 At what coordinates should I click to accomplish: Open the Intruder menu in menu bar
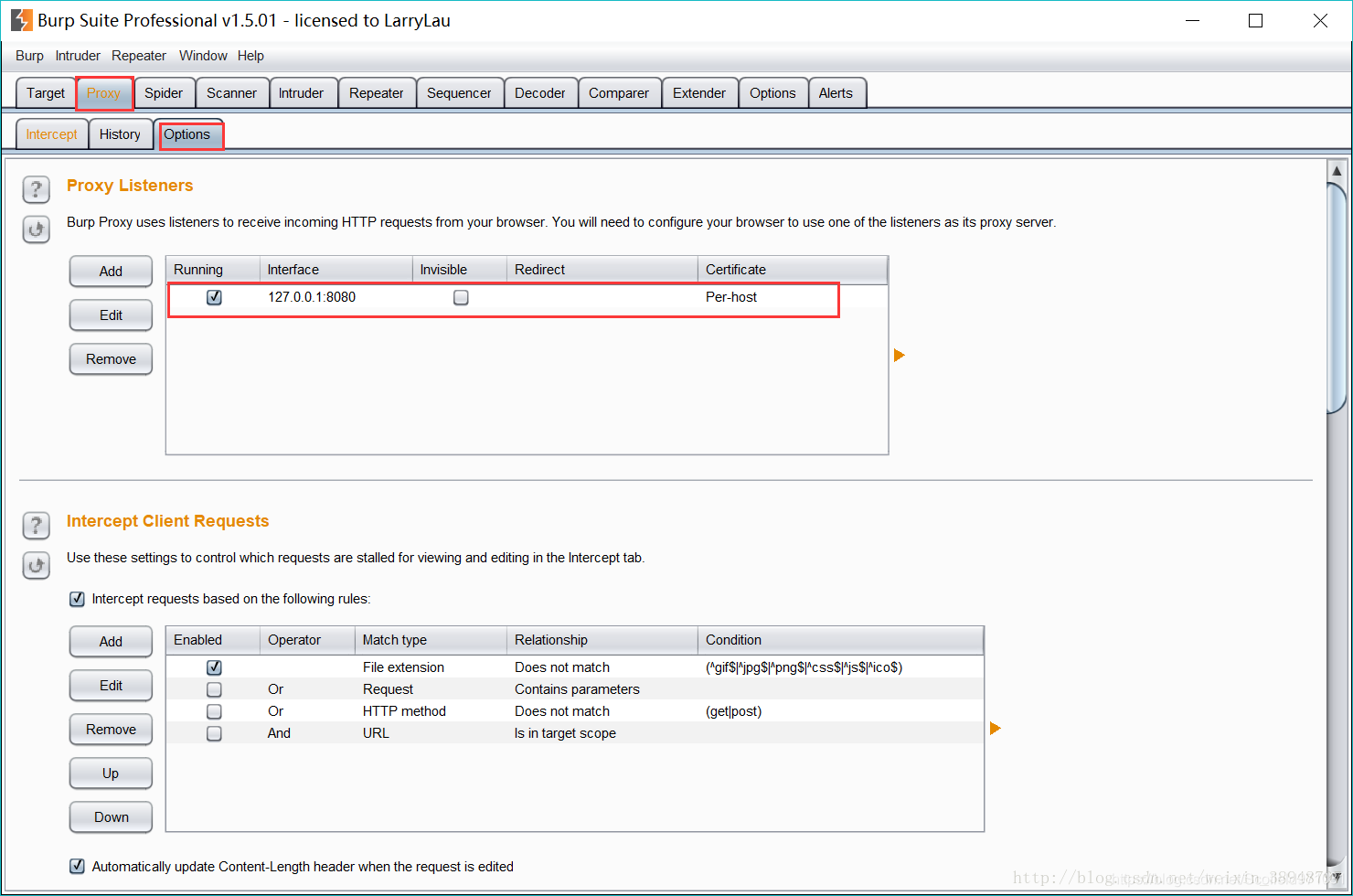[x=78, y=56]
